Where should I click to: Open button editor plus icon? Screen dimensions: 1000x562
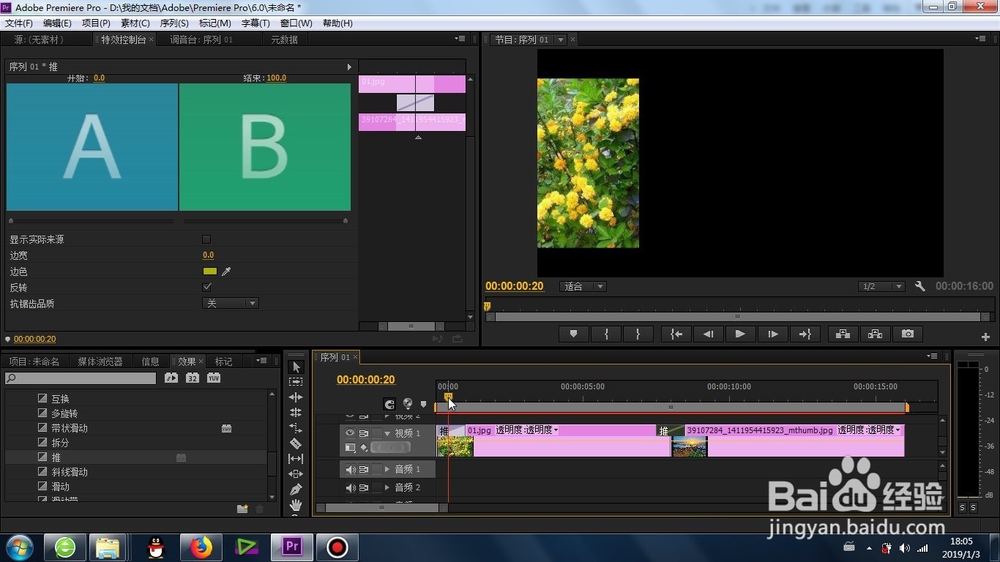point(985,337)
